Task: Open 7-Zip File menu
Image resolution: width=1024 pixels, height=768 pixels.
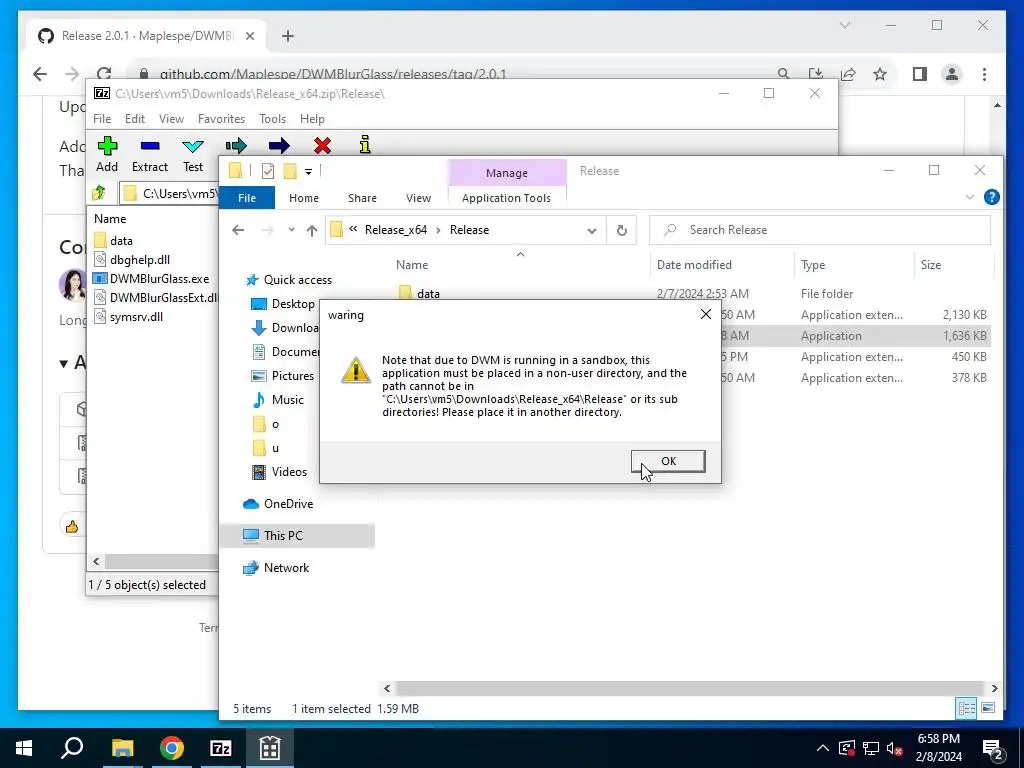Action: tap(102, 119)
